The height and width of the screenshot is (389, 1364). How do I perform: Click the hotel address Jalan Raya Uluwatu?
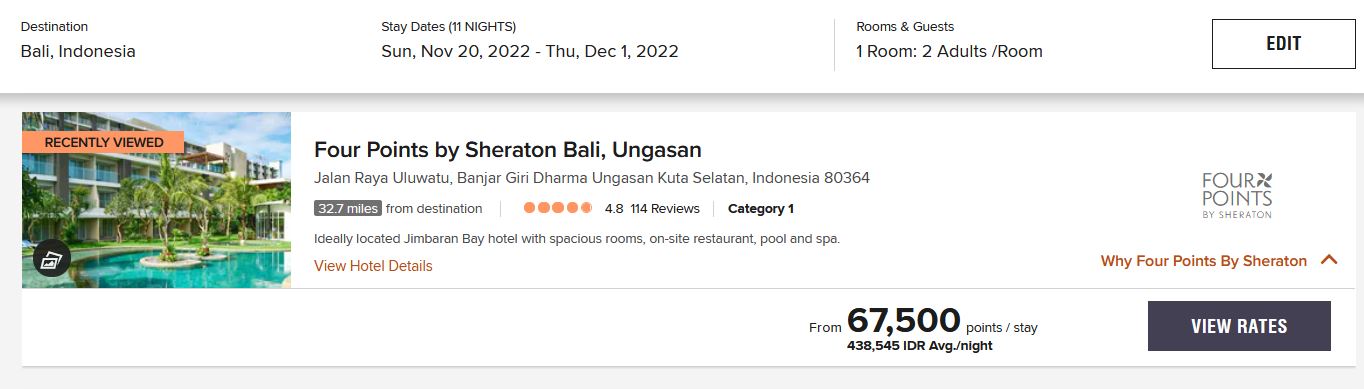(592, 178)
